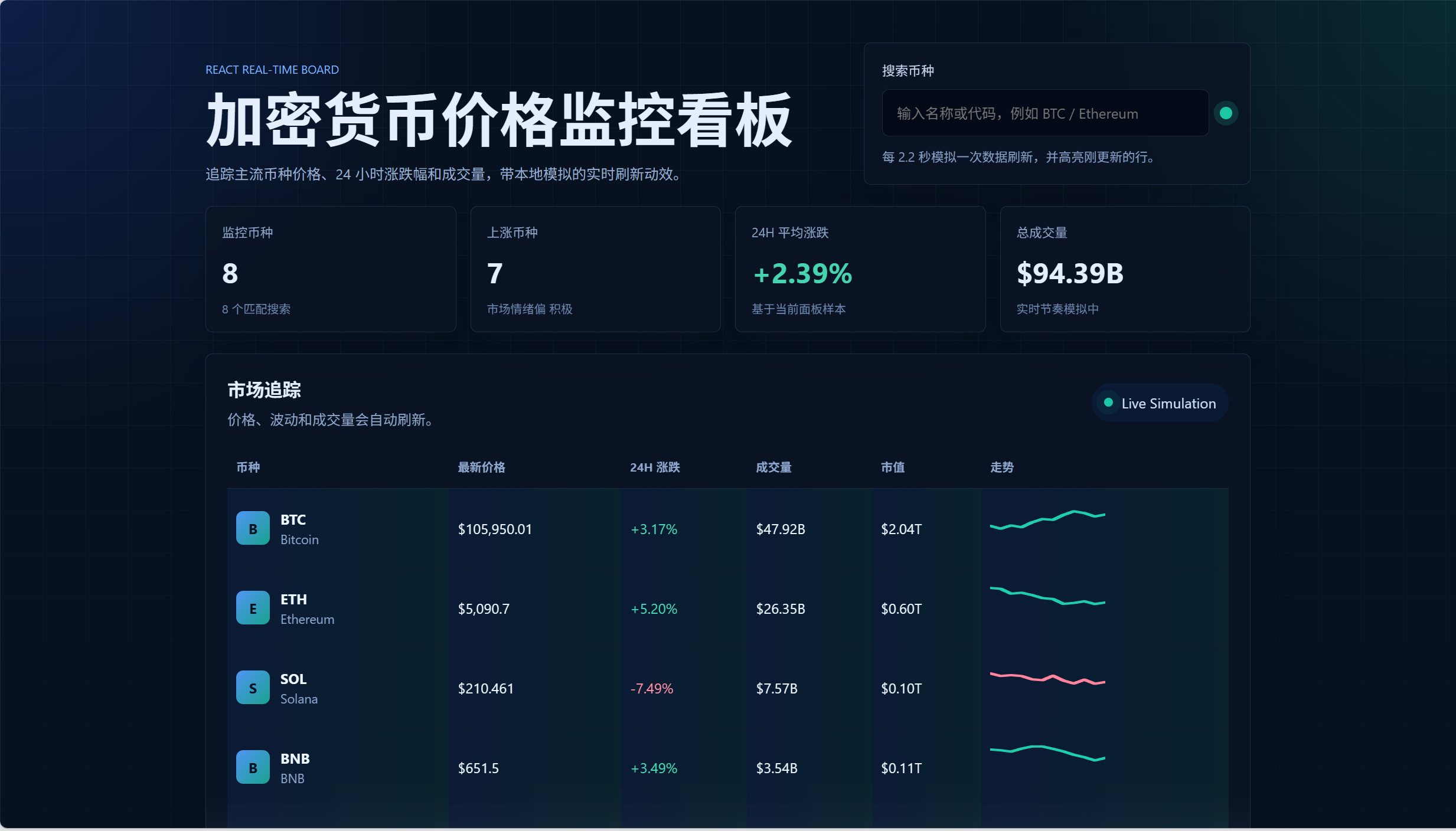This screenshot has width=1456, height=831.
Task: Click the $3.54B volume cell
Action: click(776, 768)
